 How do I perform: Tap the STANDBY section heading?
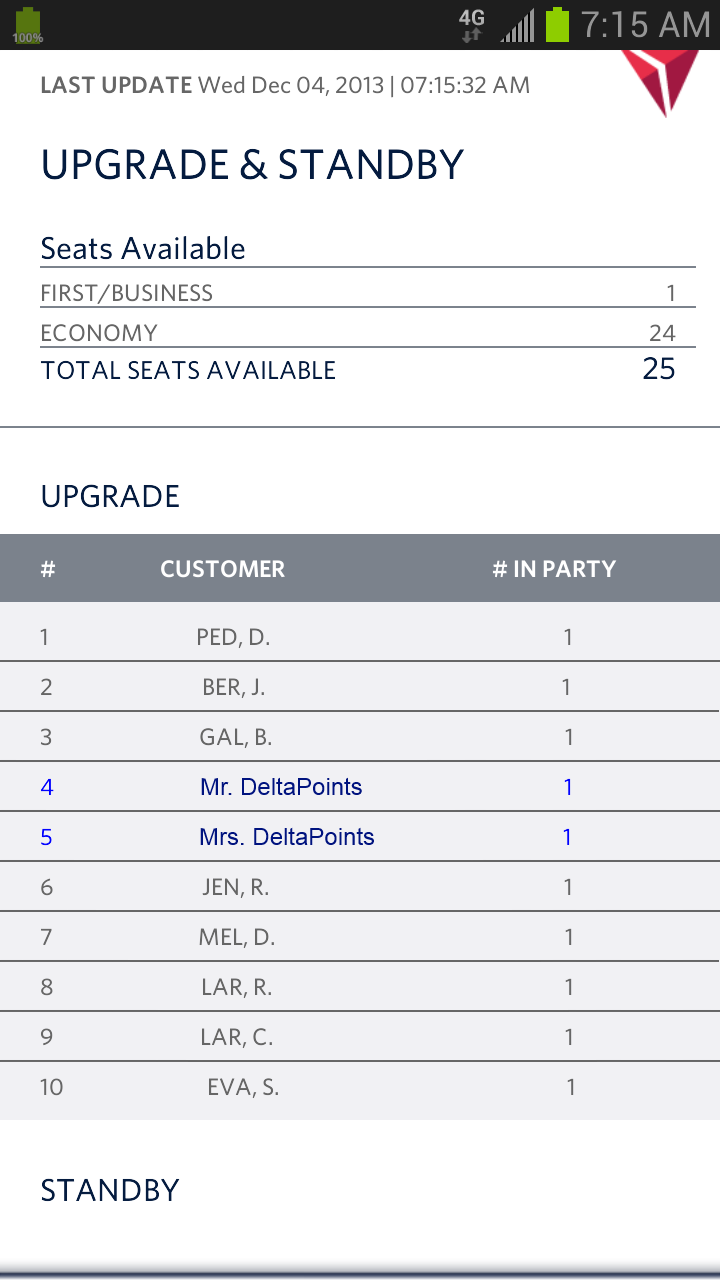[110, 1190]
